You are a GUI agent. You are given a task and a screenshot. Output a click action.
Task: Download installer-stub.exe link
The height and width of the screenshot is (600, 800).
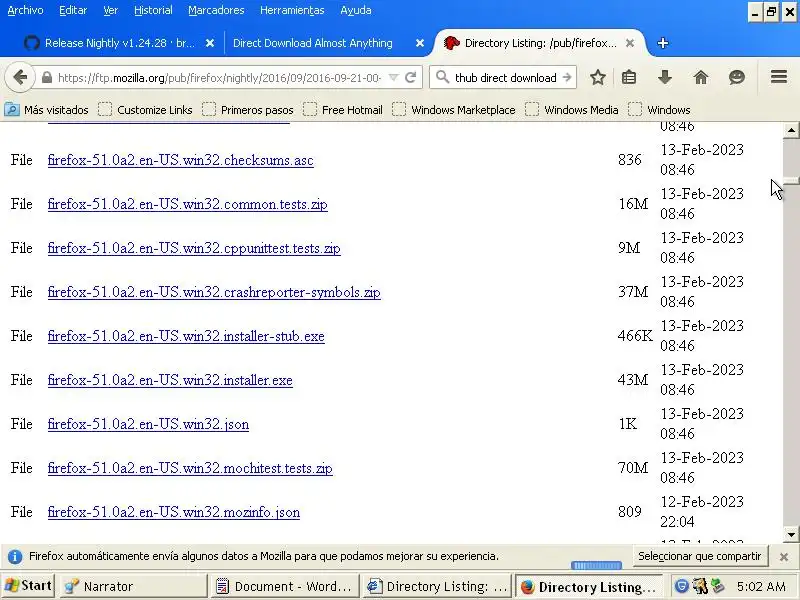coord(186,336)
